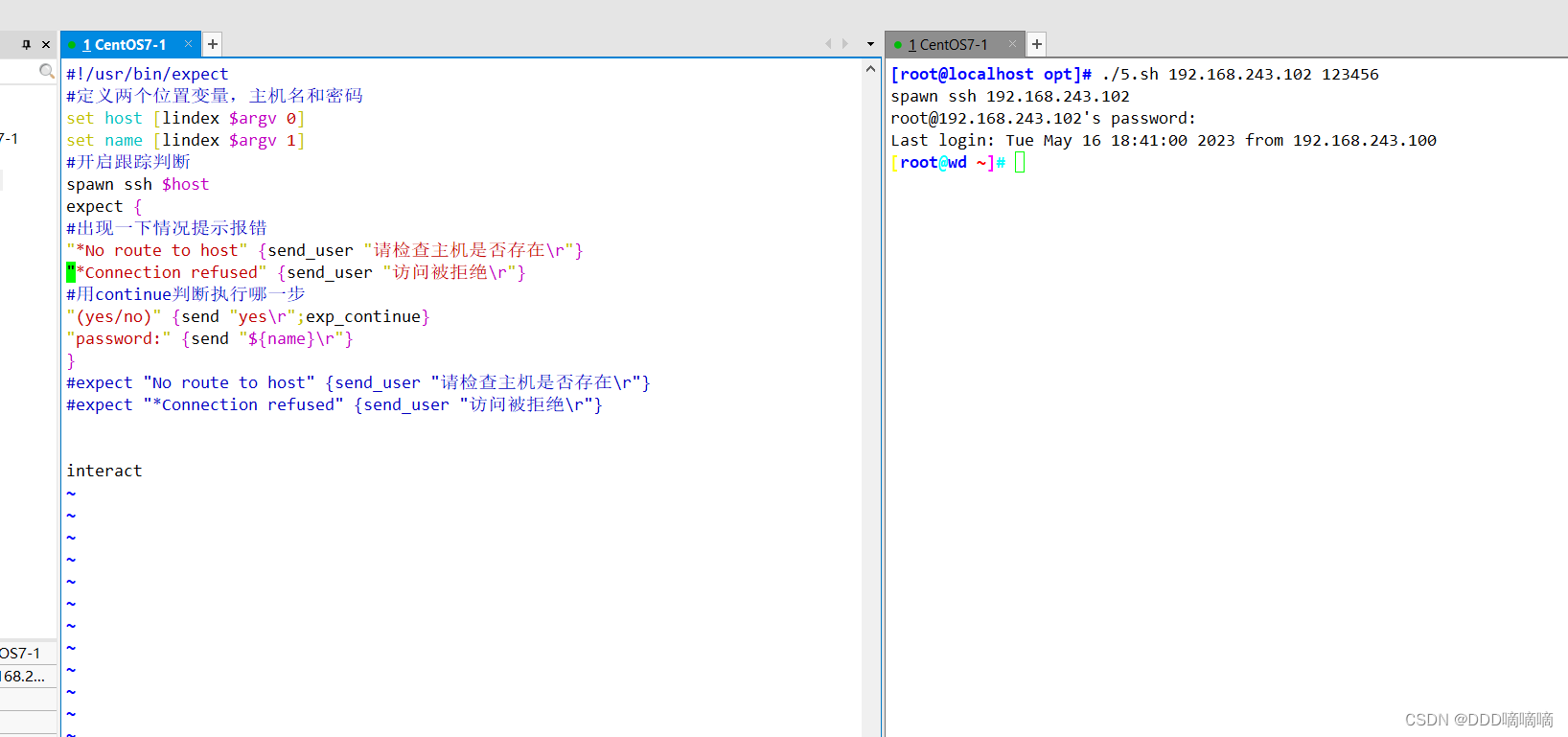Click the 'spawn ssh $host' line in editor
This screenshot has width=1568, height=737.
pos(137,184)
